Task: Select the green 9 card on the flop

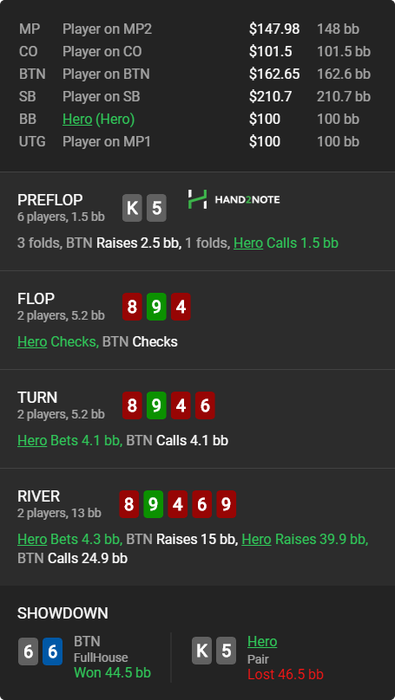Action: (157, 307)
